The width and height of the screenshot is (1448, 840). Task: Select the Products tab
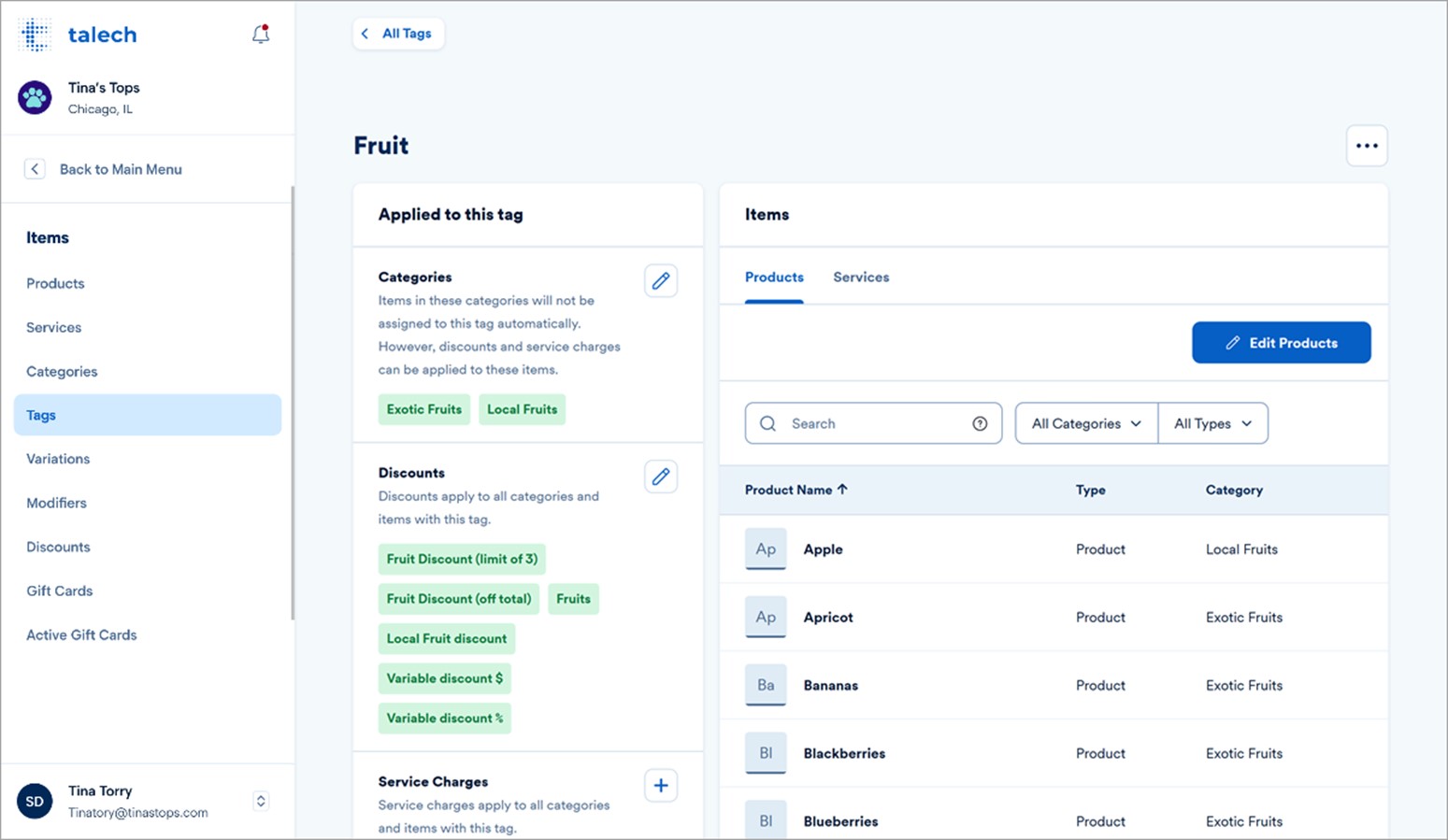click(774, 278)
